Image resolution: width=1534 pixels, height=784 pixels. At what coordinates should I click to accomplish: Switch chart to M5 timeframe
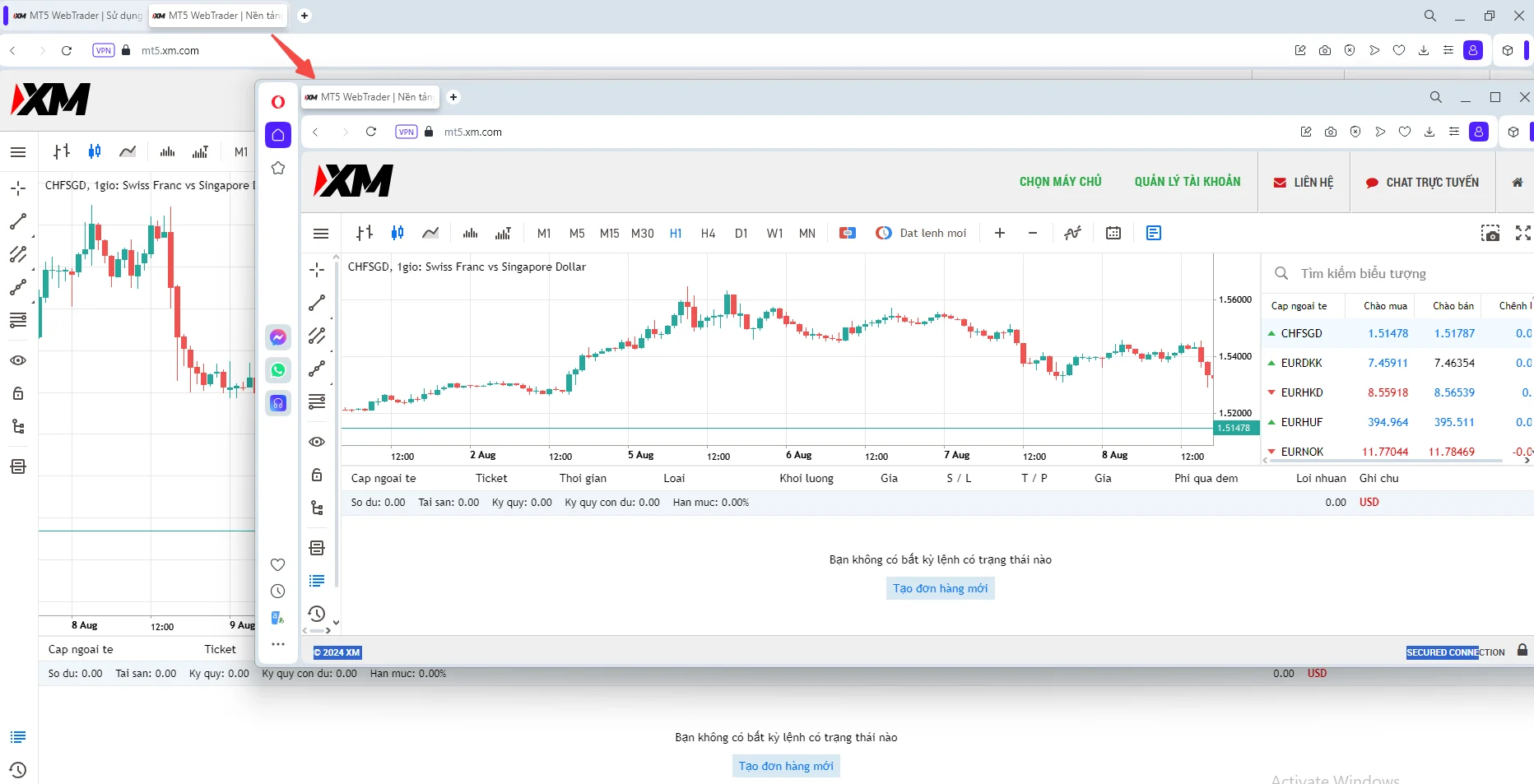click(x=577, y=234)
